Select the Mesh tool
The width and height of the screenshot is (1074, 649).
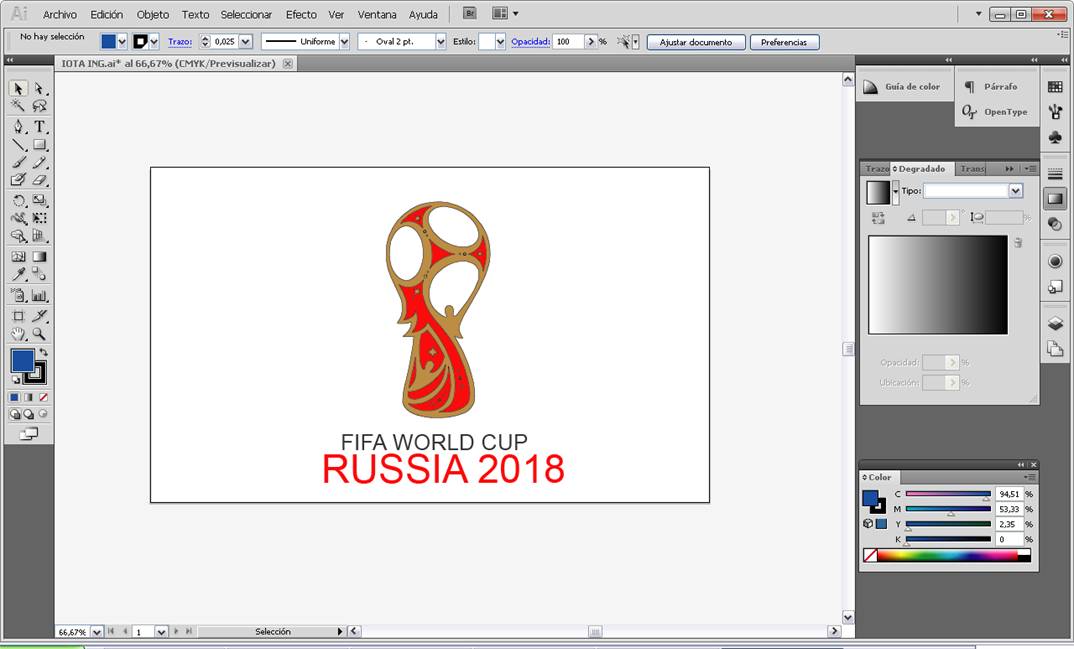tap(18, 257)
